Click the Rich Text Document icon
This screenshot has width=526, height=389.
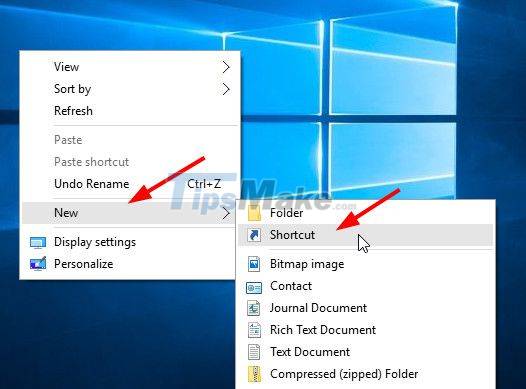[254, 330]
